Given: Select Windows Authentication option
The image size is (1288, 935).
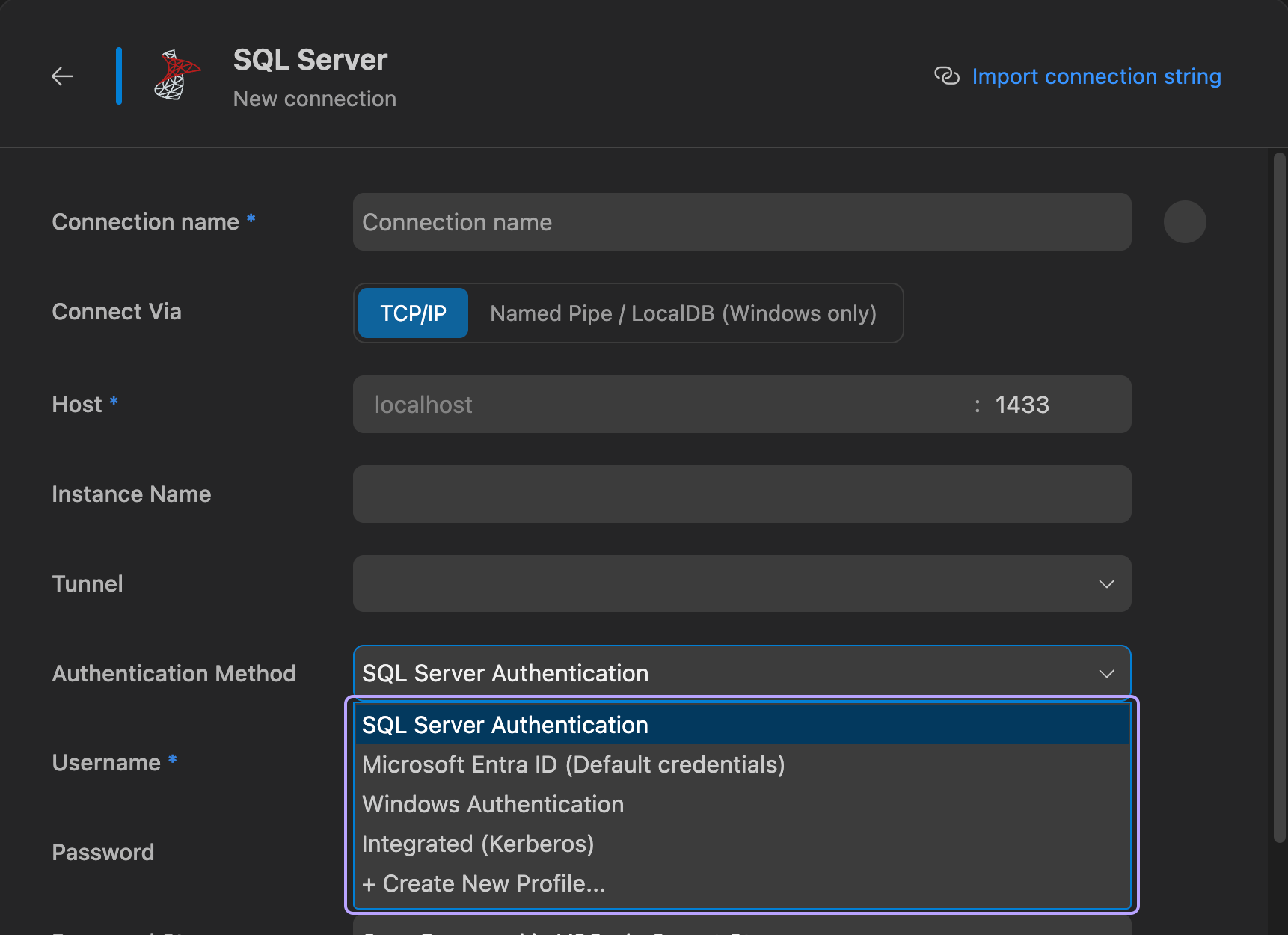Looking at the screenshot, I should 742,804.
